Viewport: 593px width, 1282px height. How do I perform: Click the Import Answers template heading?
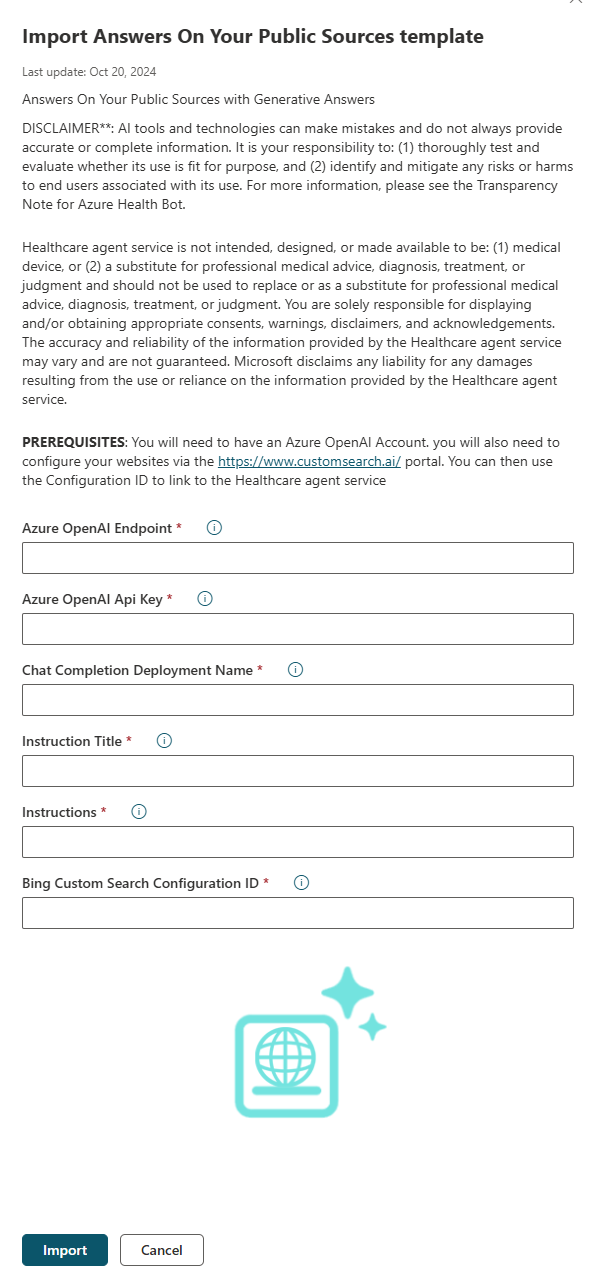(252, 36)
